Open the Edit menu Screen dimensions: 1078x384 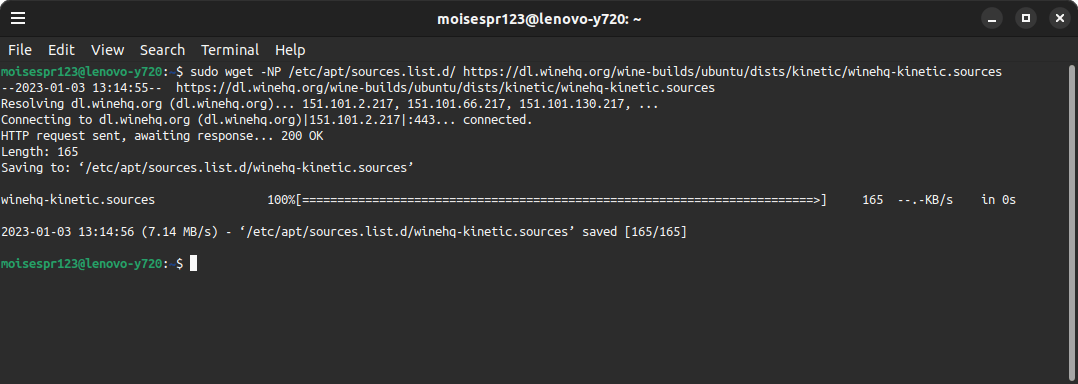[x=61, y=50]
